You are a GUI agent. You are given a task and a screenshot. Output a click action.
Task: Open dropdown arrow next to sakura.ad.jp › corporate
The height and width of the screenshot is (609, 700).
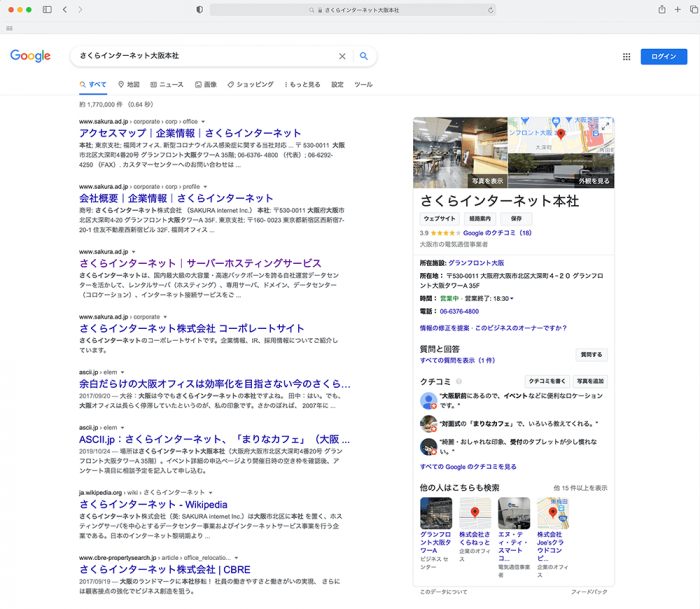click(165, 317)
